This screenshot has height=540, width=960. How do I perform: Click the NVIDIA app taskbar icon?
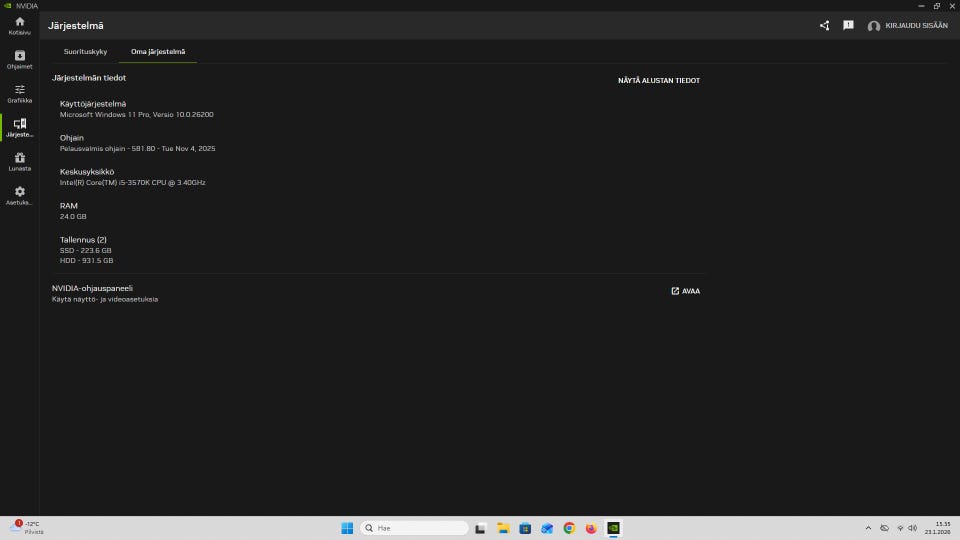coord(613,528)
